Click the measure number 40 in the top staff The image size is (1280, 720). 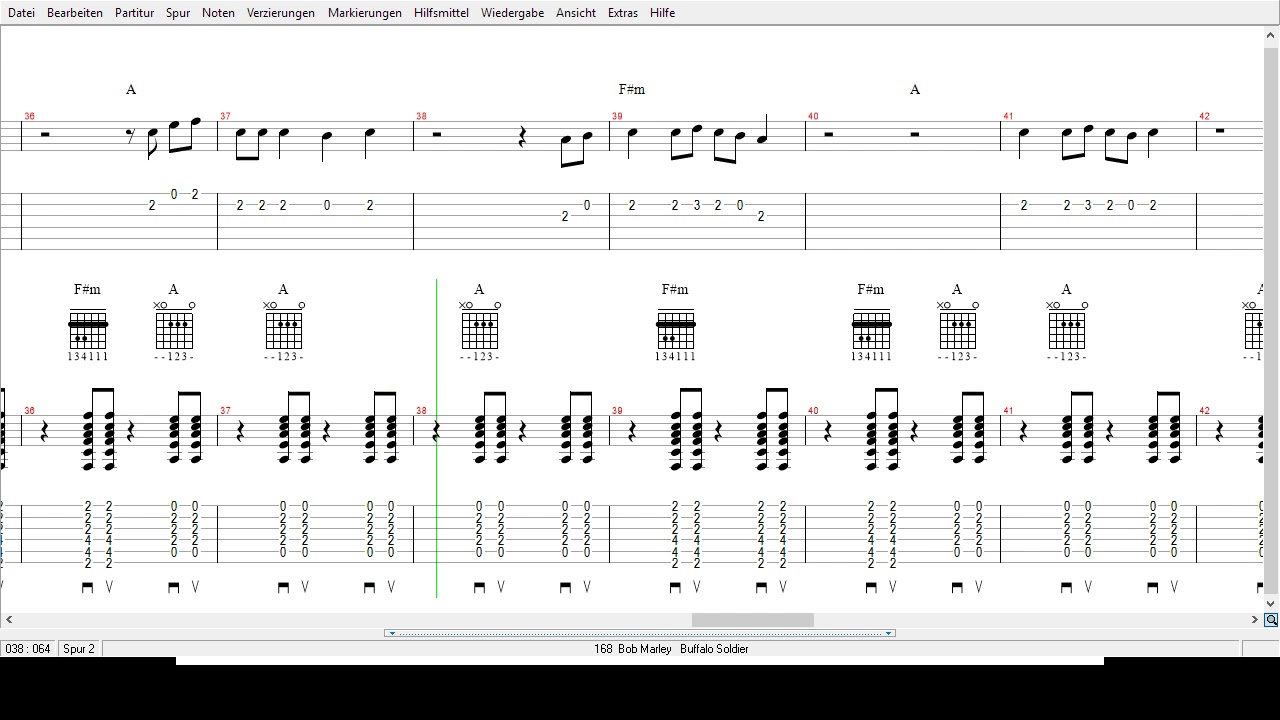pos(814,117)
